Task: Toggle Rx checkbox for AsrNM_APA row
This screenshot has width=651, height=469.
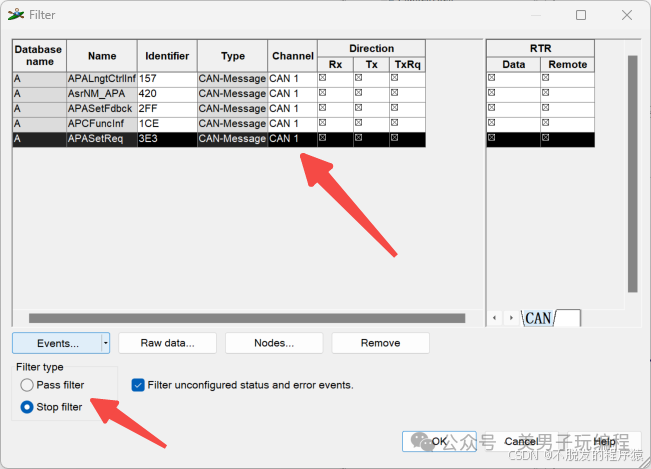Action: [323, 93]
